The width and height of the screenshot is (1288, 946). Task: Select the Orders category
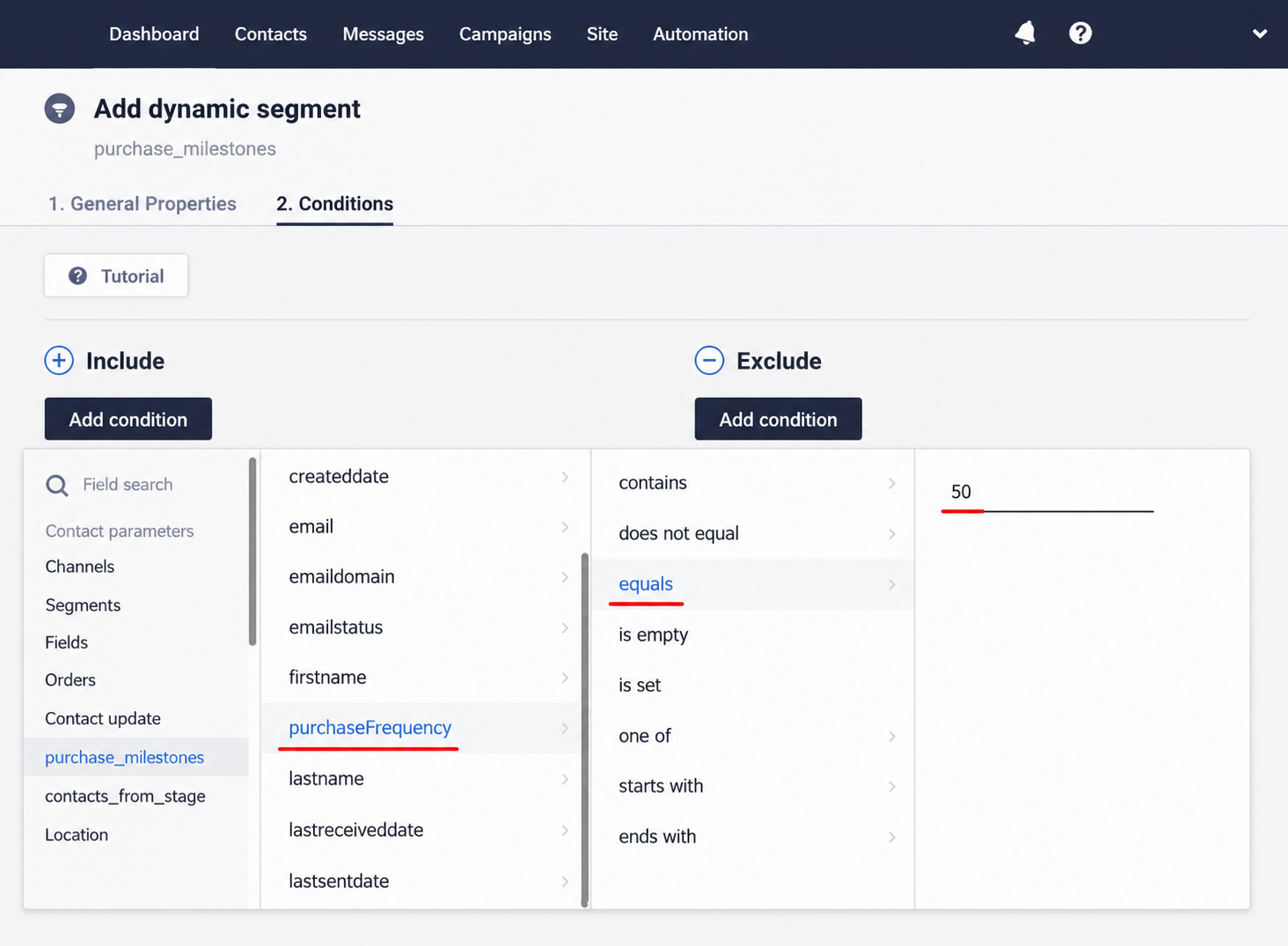click(70, 680)
